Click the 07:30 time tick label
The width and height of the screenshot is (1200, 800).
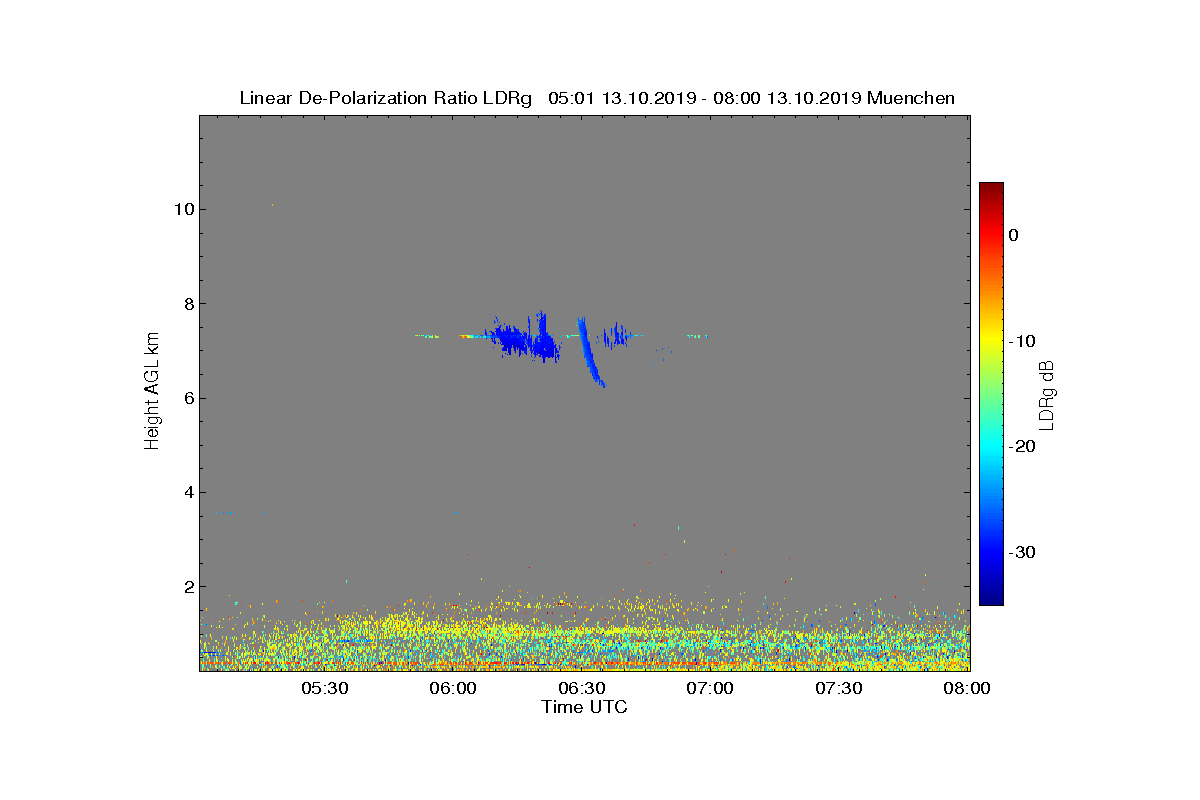(x=839, y=688)
